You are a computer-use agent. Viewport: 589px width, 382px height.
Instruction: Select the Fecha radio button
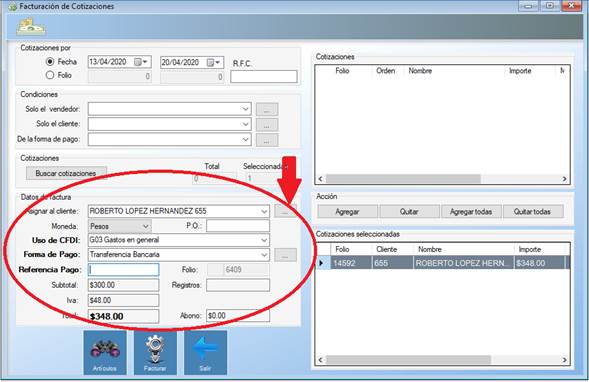click(50, 61)
